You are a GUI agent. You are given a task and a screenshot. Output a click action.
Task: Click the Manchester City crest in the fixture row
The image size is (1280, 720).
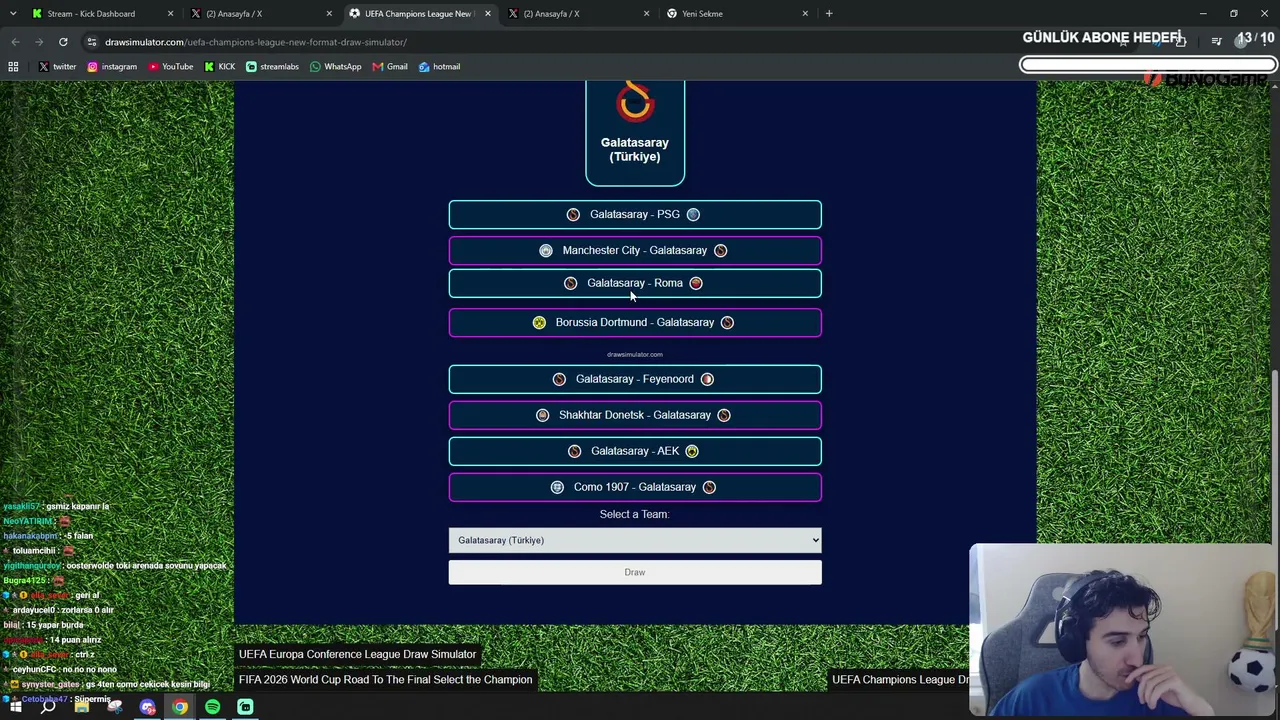pos(546,250)
